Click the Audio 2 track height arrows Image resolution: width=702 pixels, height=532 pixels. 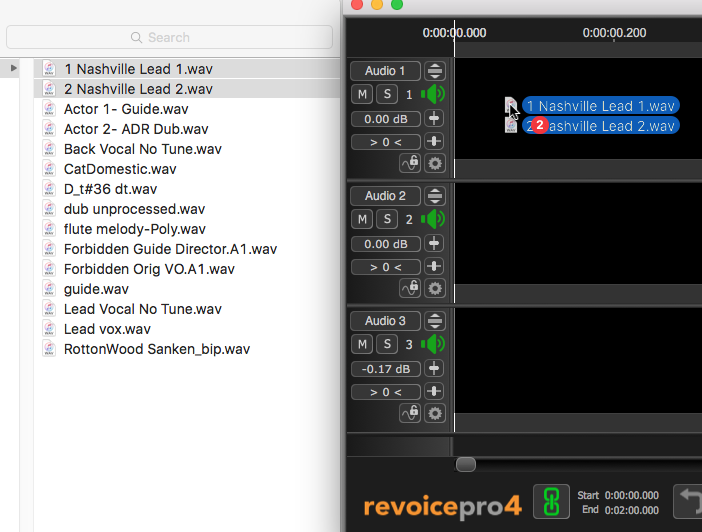click(x=435, y=196)
